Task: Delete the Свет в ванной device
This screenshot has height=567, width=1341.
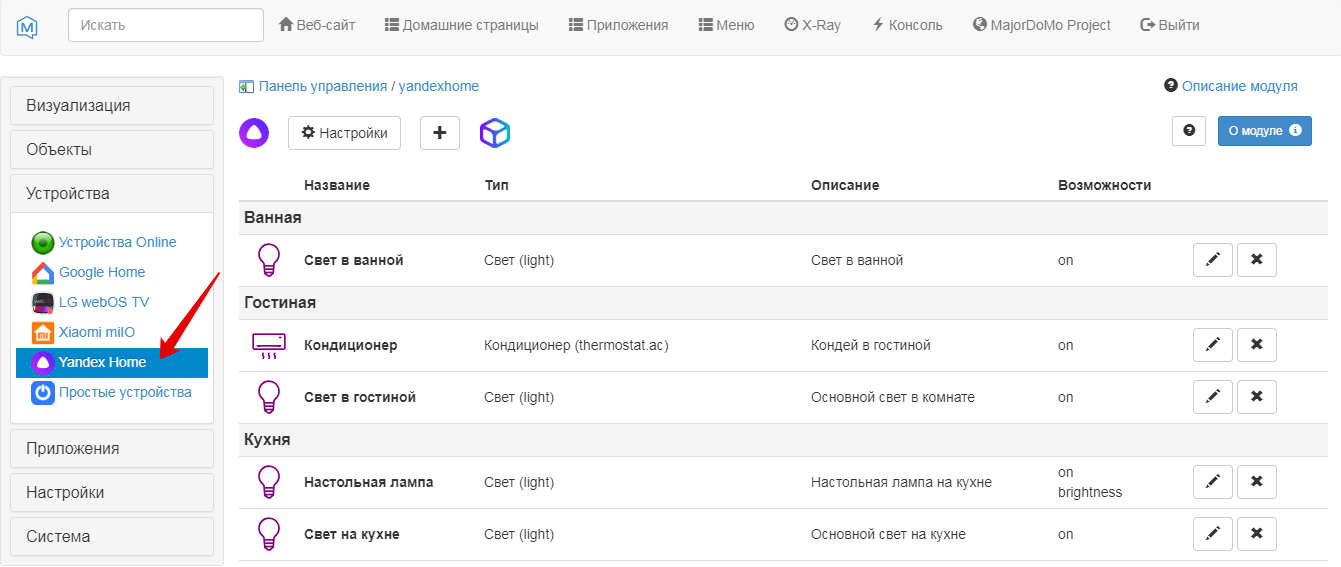Action: tap(1257, 260)
